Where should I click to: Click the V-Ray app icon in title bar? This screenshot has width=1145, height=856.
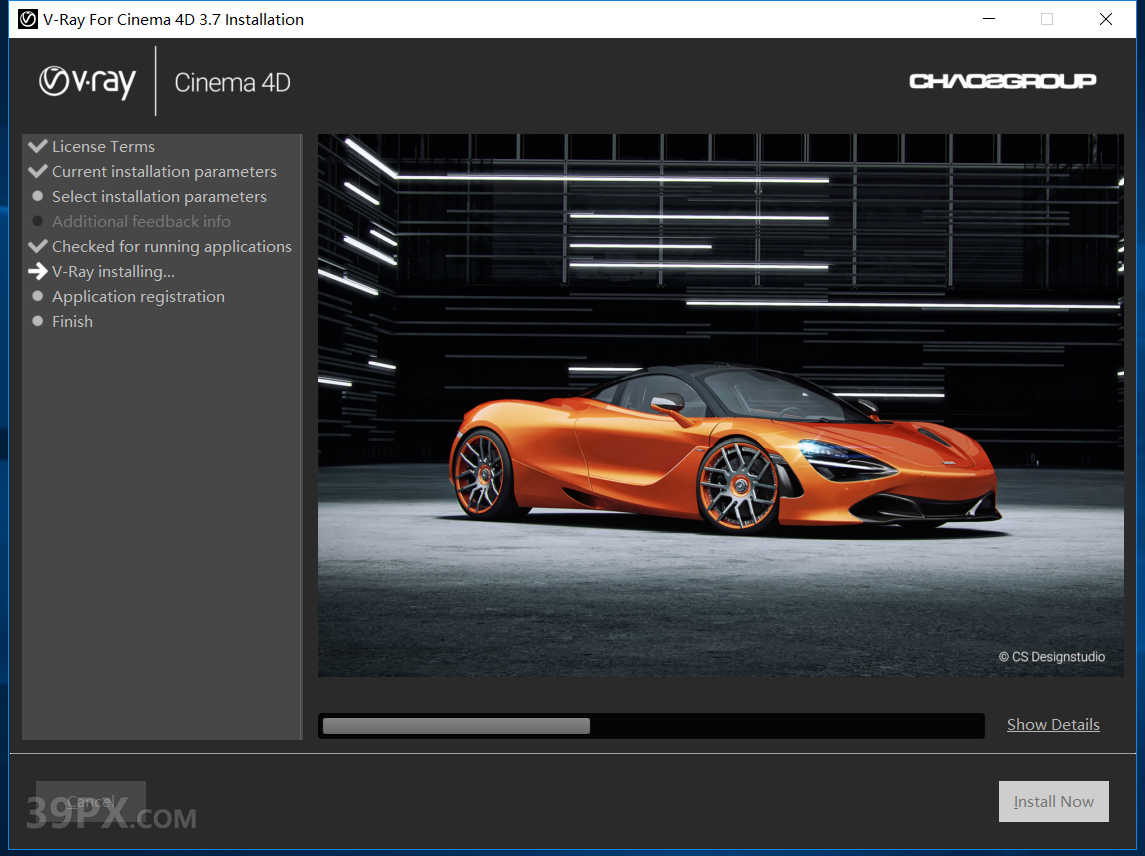[x=28, y=19]
